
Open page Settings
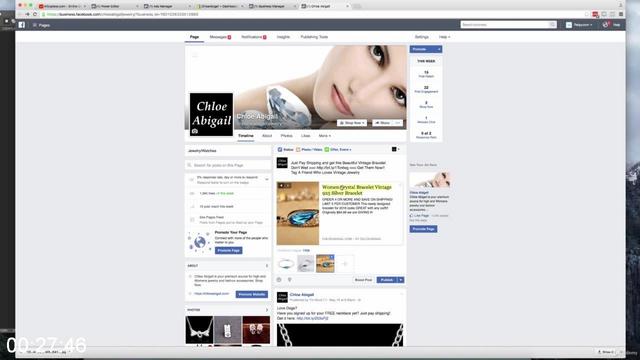point(422,37)
